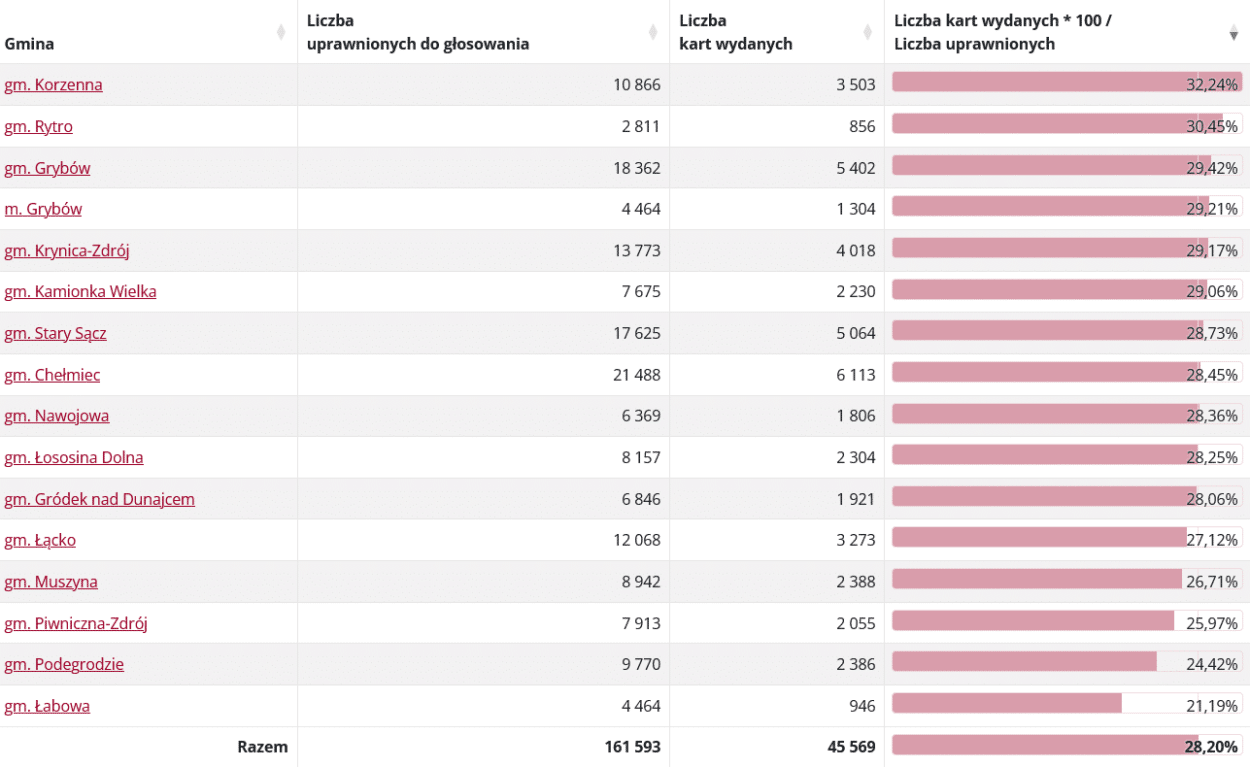Open the gm. Rytro link

(x=38, y=127)
